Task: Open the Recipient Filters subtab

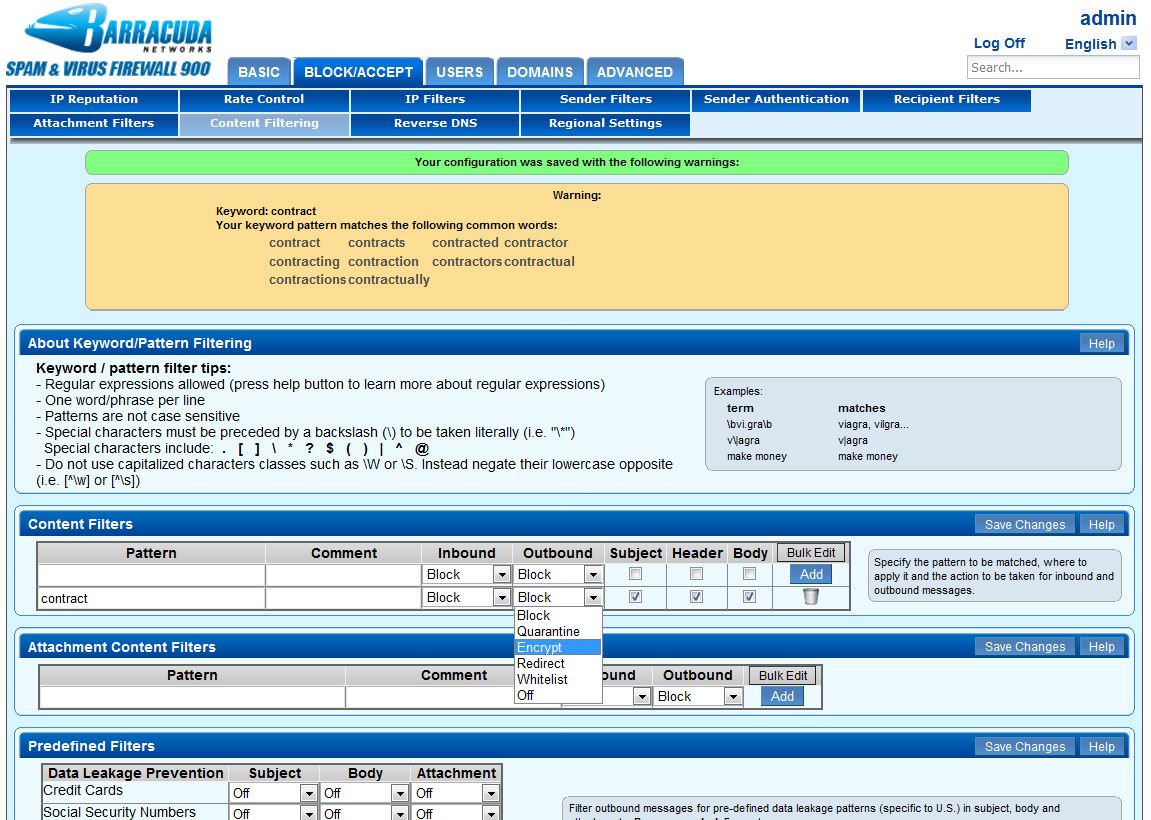Action: coord(947,100)
